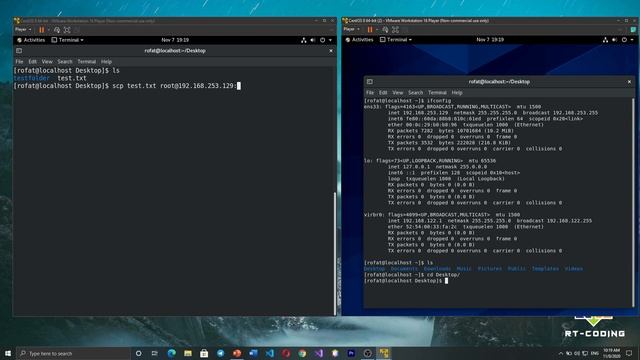
Task: Click network icon in right VM top bar
Action: click(x=605, y=40)
